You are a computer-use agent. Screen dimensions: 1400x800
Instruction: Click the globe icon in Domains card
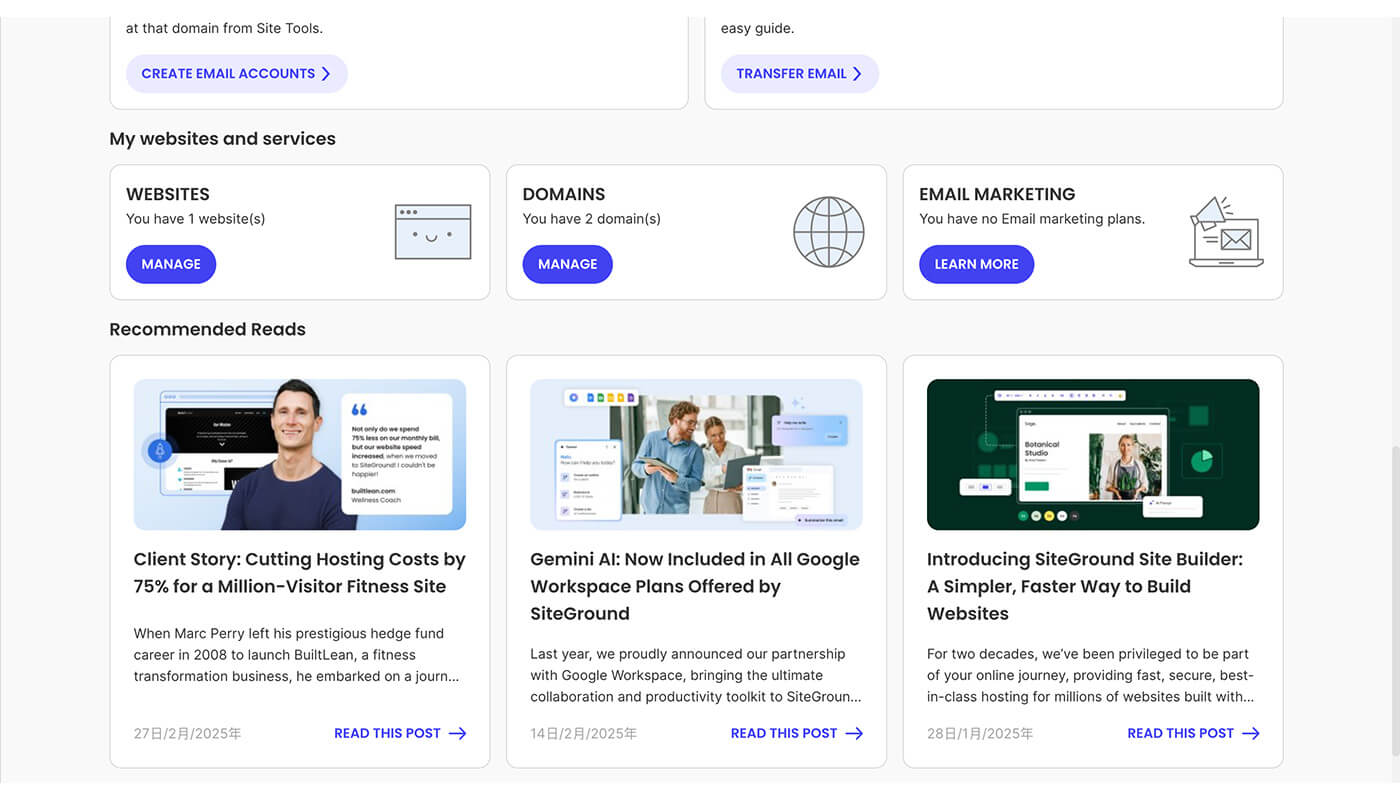click(829, 232)
